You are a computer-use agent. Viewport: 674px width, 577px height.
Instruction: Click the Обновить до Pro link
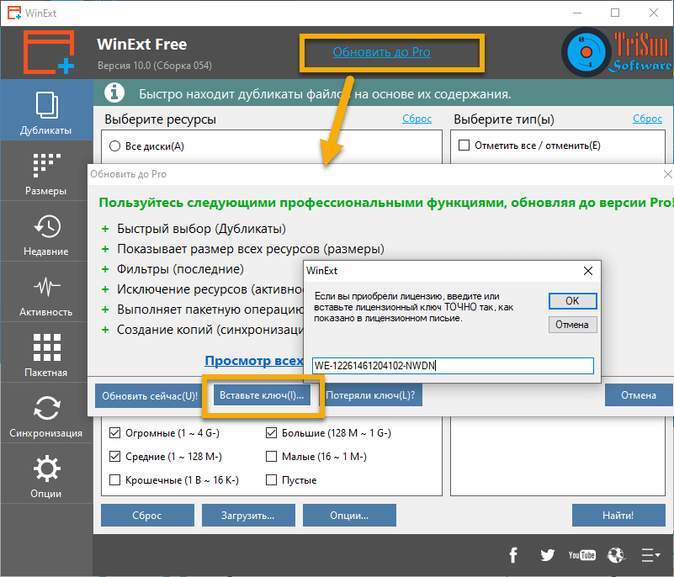(x=382, y=51)
